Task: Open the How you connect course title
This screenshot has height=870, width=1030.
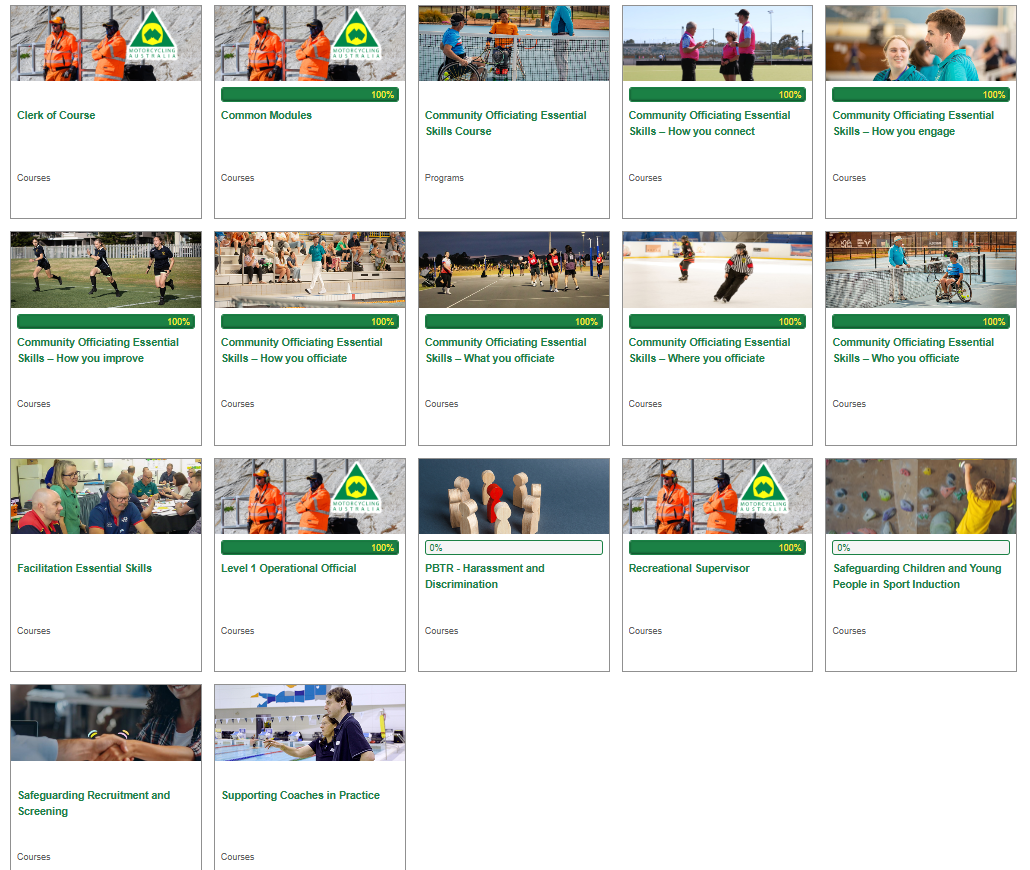Action: tap(709, 123)
